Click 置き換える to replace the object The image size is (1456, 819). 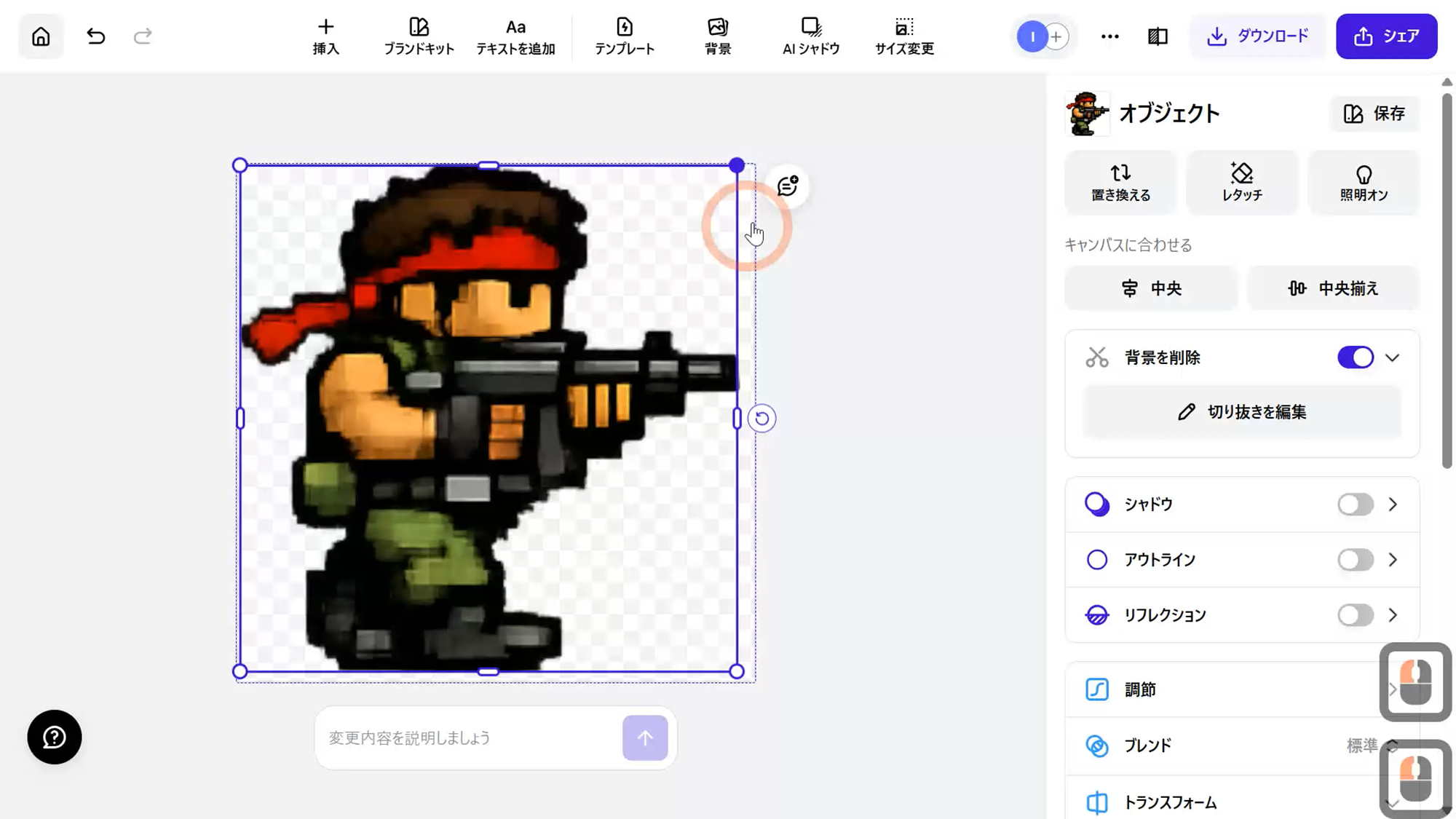pos(1120,183)
